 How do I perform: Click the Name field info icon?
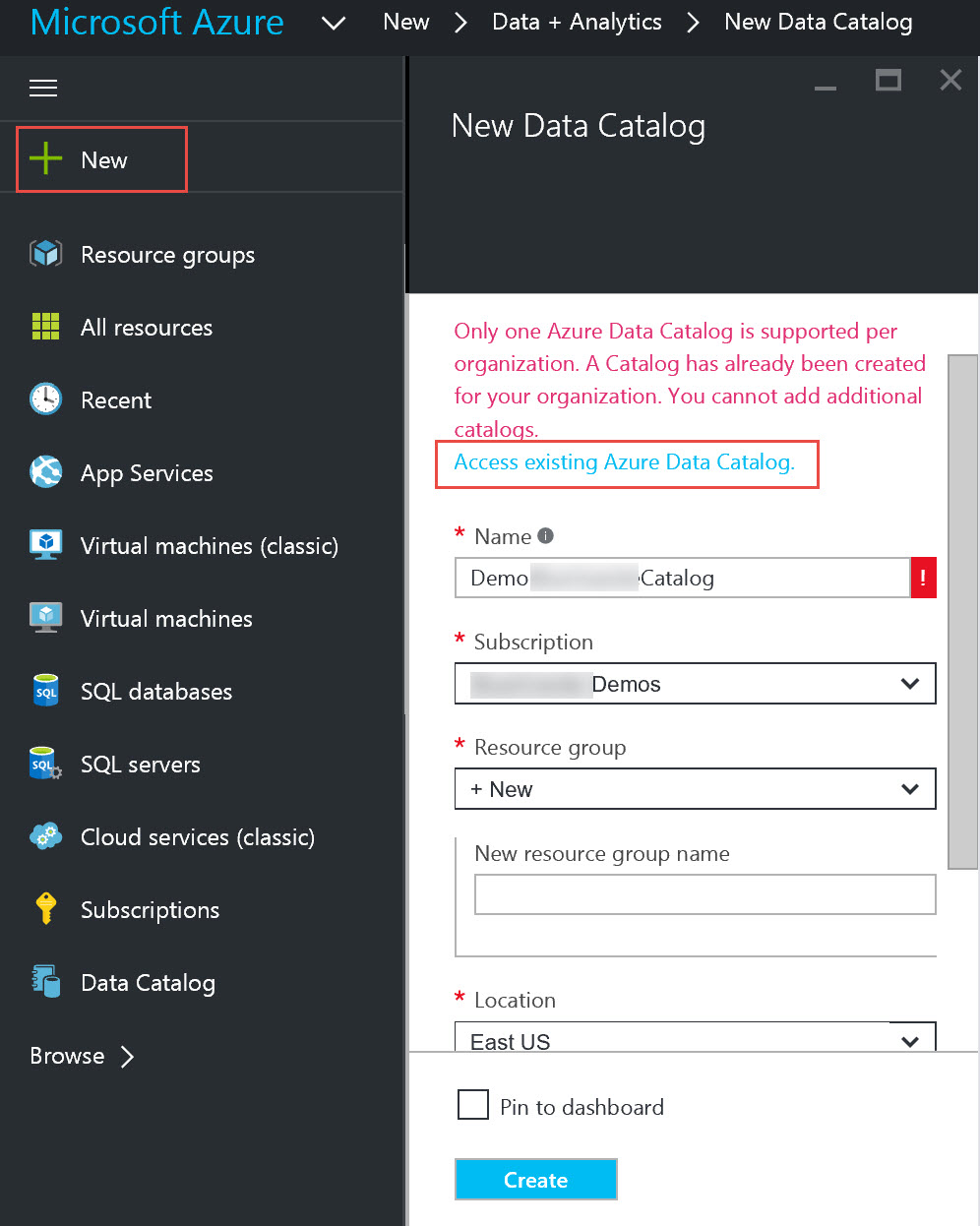pos(546,536)
